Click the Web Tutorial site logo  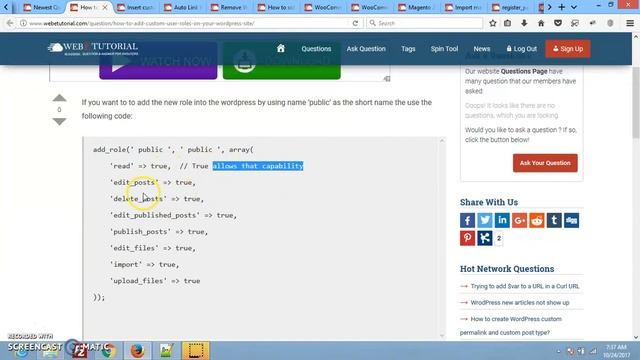[x=93, y=48]
